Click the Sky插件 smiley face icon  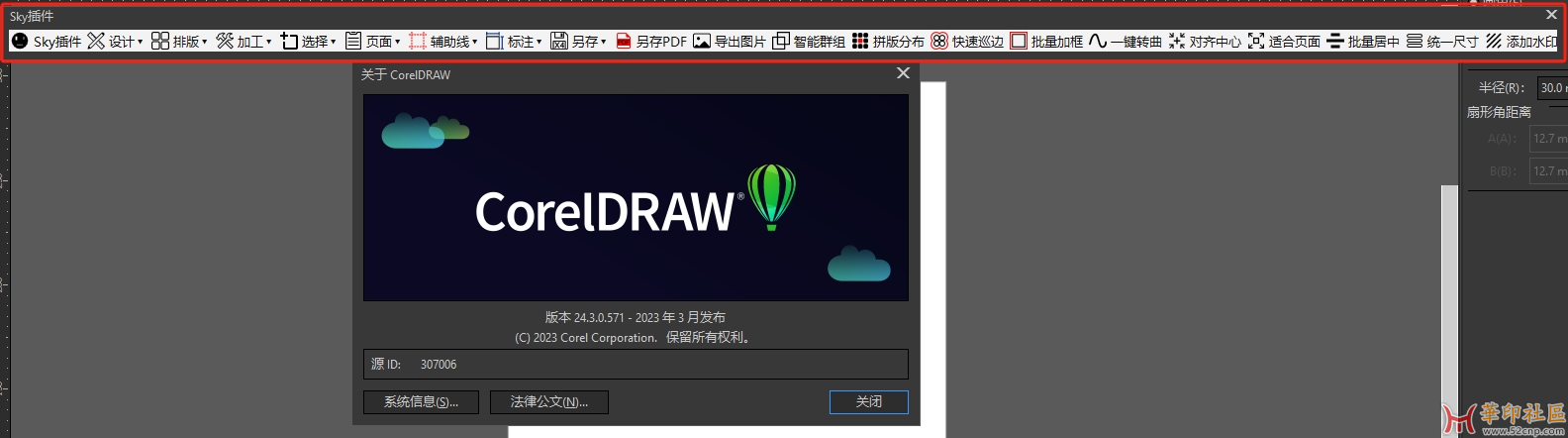(x=20, y=41)
